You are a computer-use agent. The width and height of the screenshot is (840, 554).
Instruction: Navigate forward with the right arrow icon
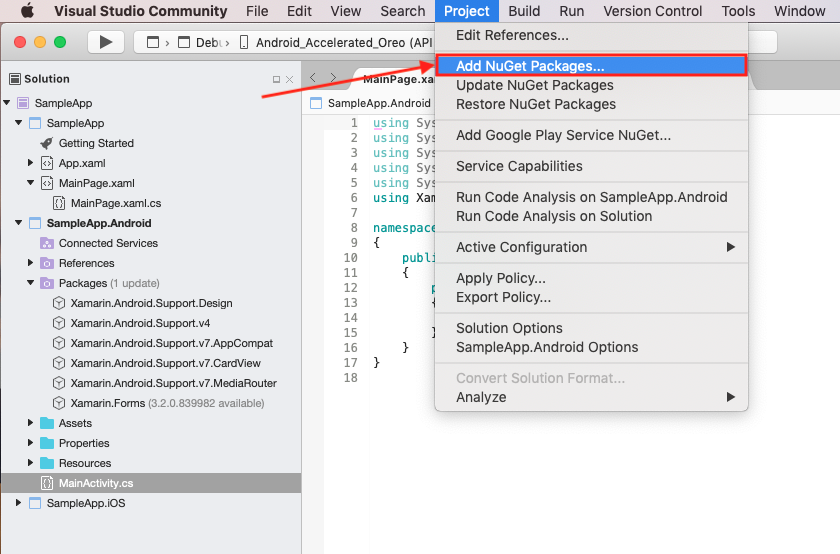(x=333, y=78)
